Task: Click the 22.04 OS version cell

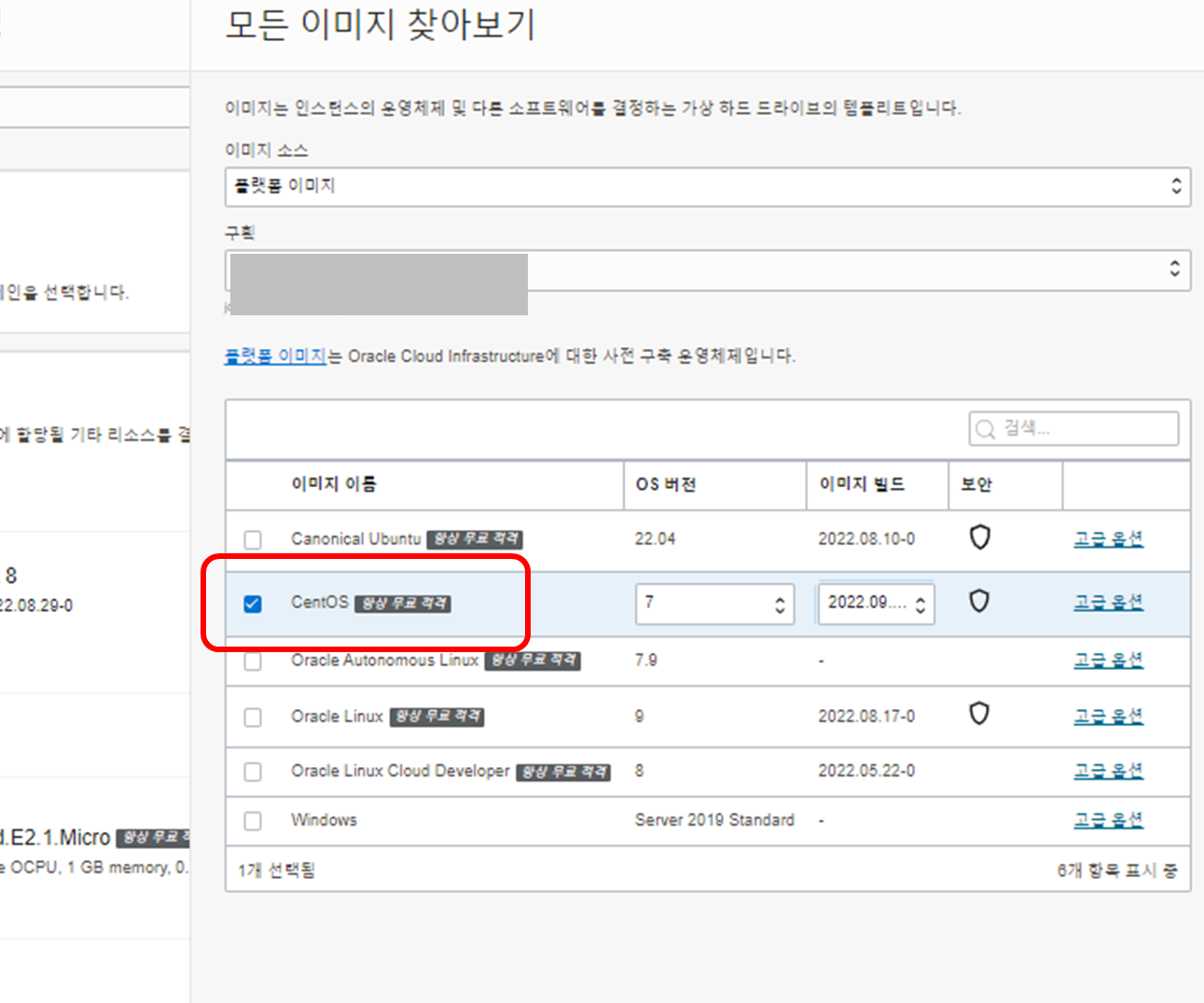Action: pos(655,538)
